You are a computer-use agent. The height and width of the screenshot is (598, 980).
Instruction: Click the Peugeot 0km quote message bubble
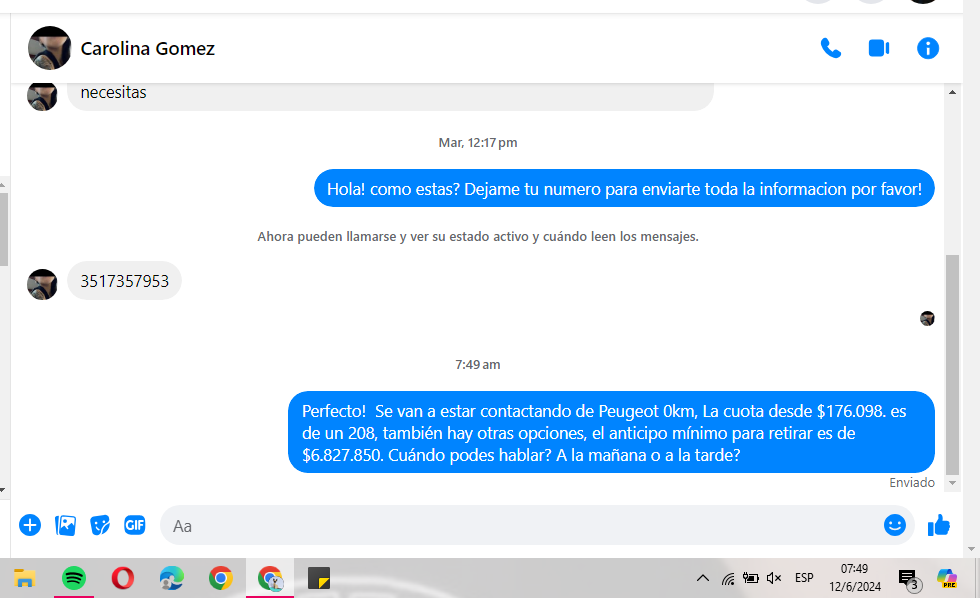coord(611,432)
